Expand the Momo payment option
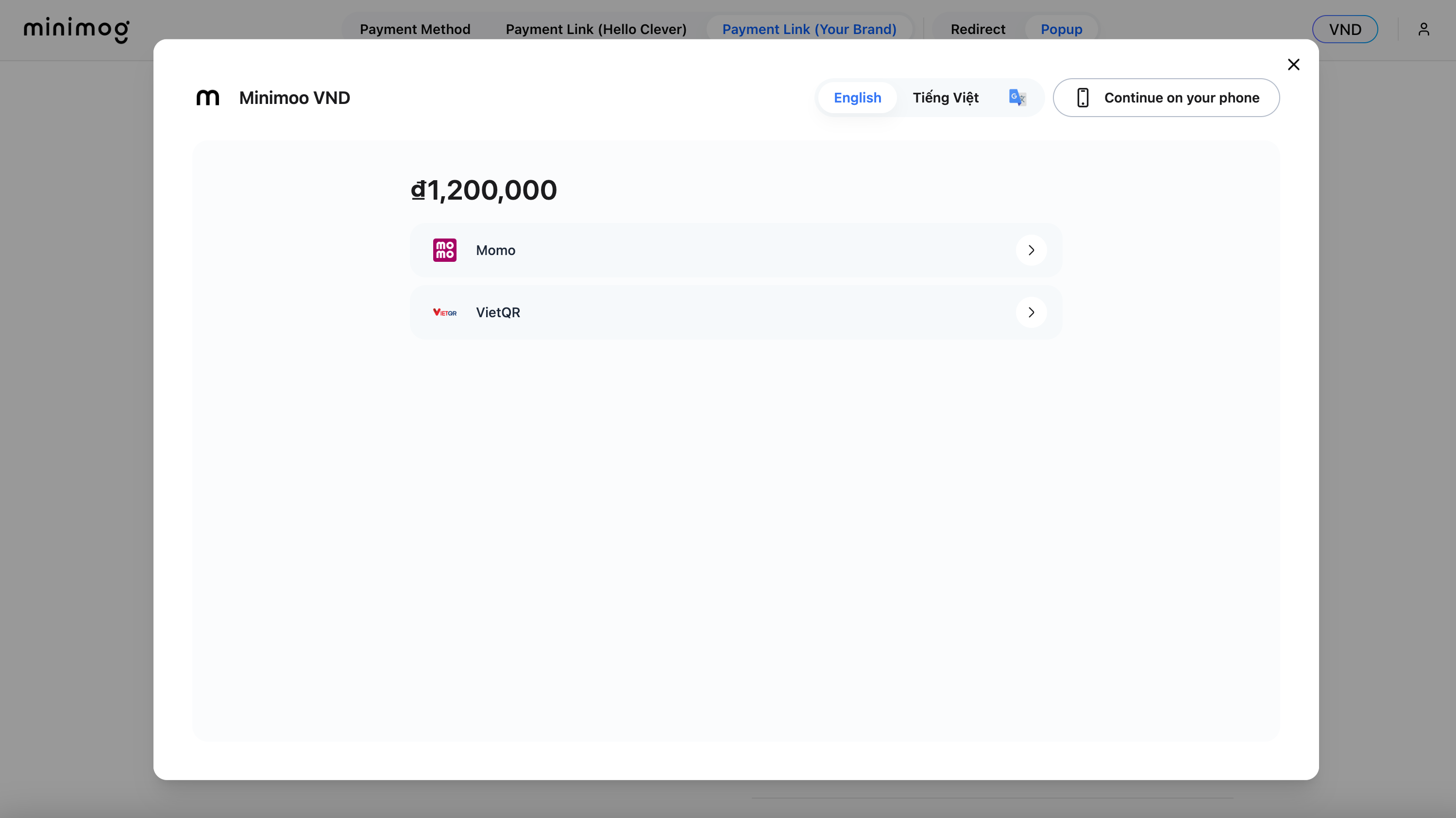Image resolution: width=1456 pixels, height=818 pixels. 1031,250
